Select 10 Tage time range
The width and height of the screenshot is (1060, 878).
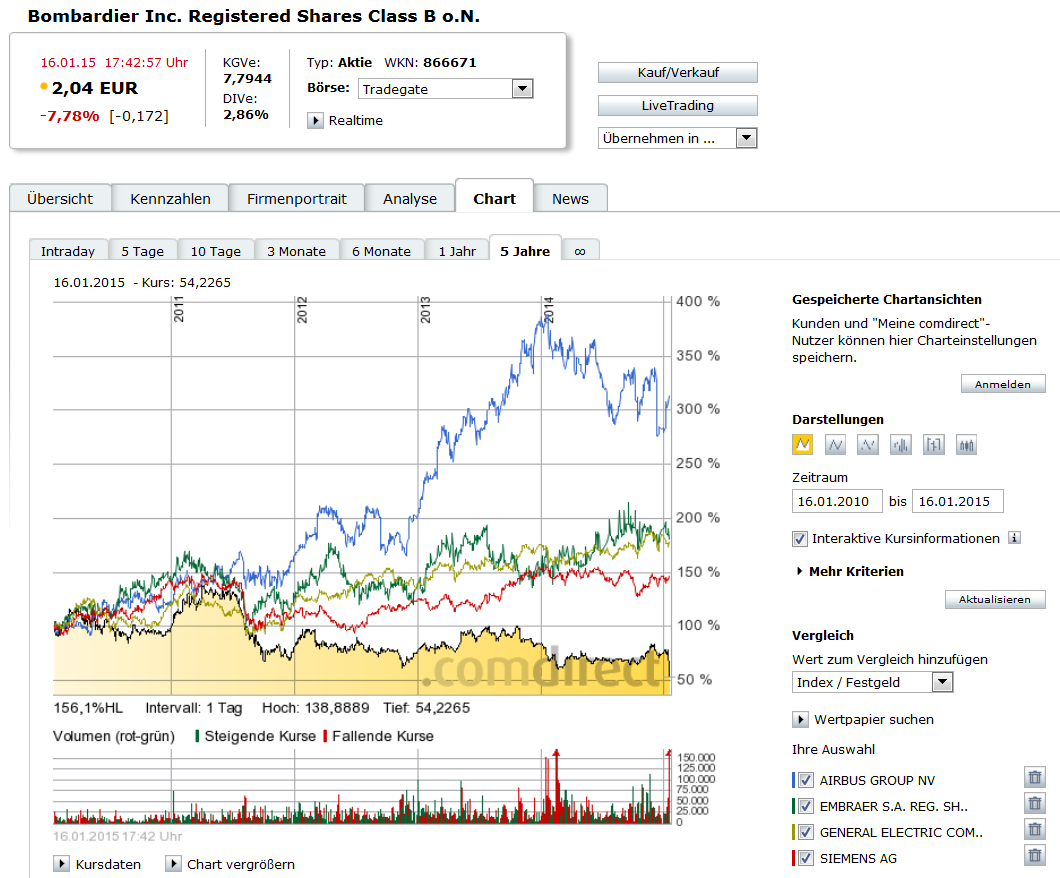click(x=216, y=251)
